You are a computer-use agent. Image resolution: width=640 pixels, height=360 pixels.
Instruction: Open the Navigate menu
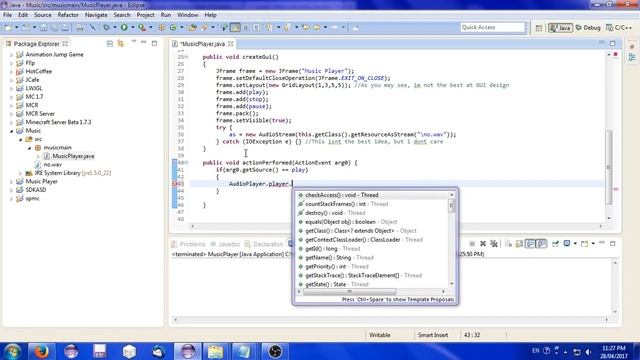click(x=96, y=15)
